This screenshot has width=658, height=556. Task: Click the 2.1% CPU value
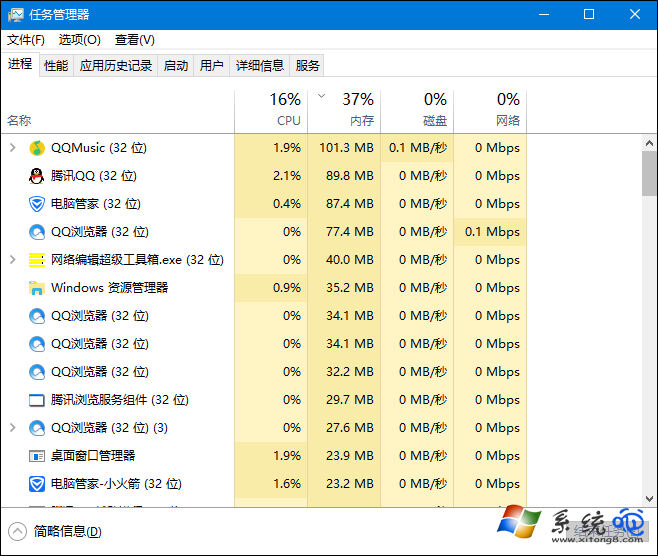pos(287,176)
